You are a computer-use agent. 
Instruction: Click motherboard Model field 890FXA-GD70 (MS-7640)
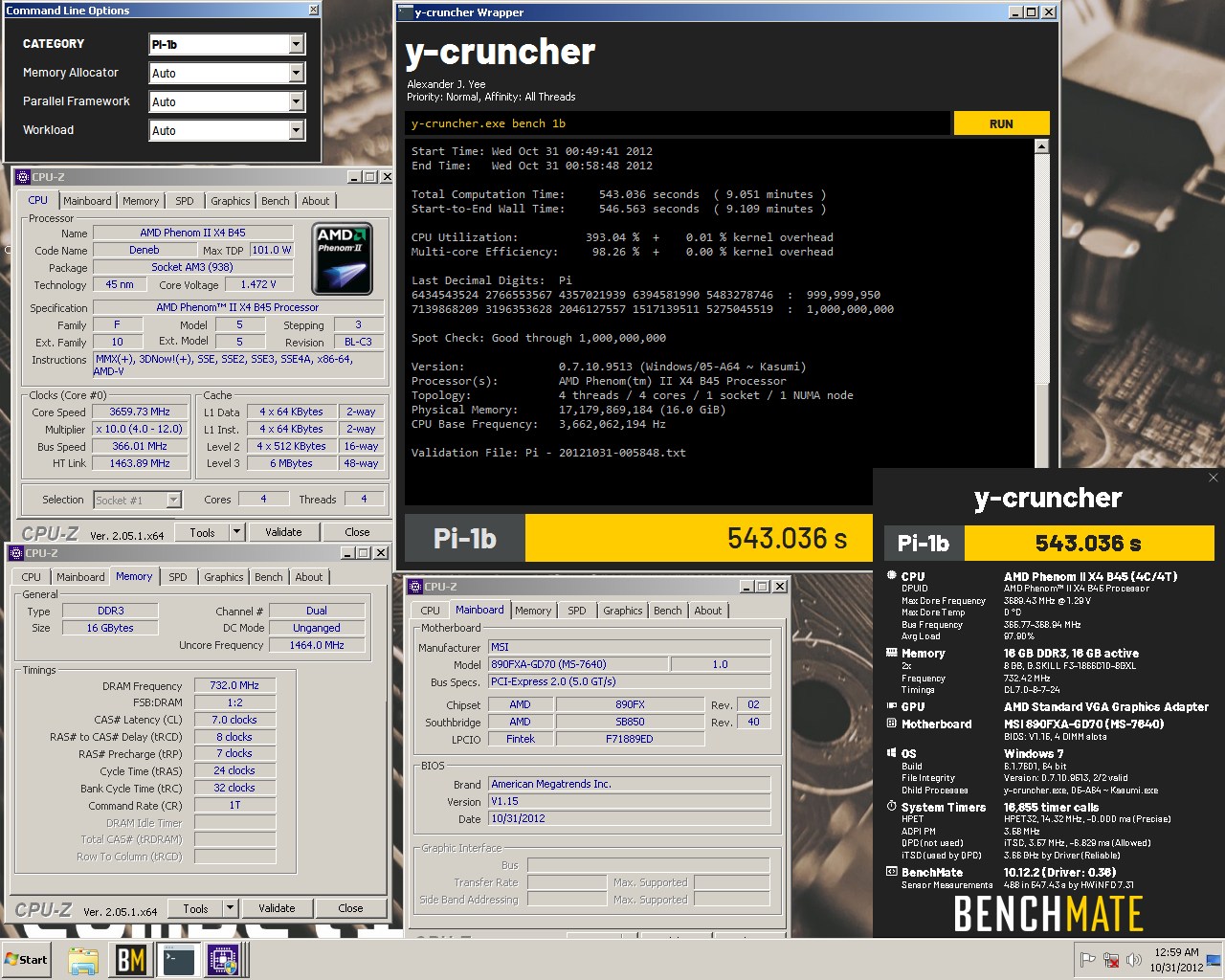coord(577,664)
